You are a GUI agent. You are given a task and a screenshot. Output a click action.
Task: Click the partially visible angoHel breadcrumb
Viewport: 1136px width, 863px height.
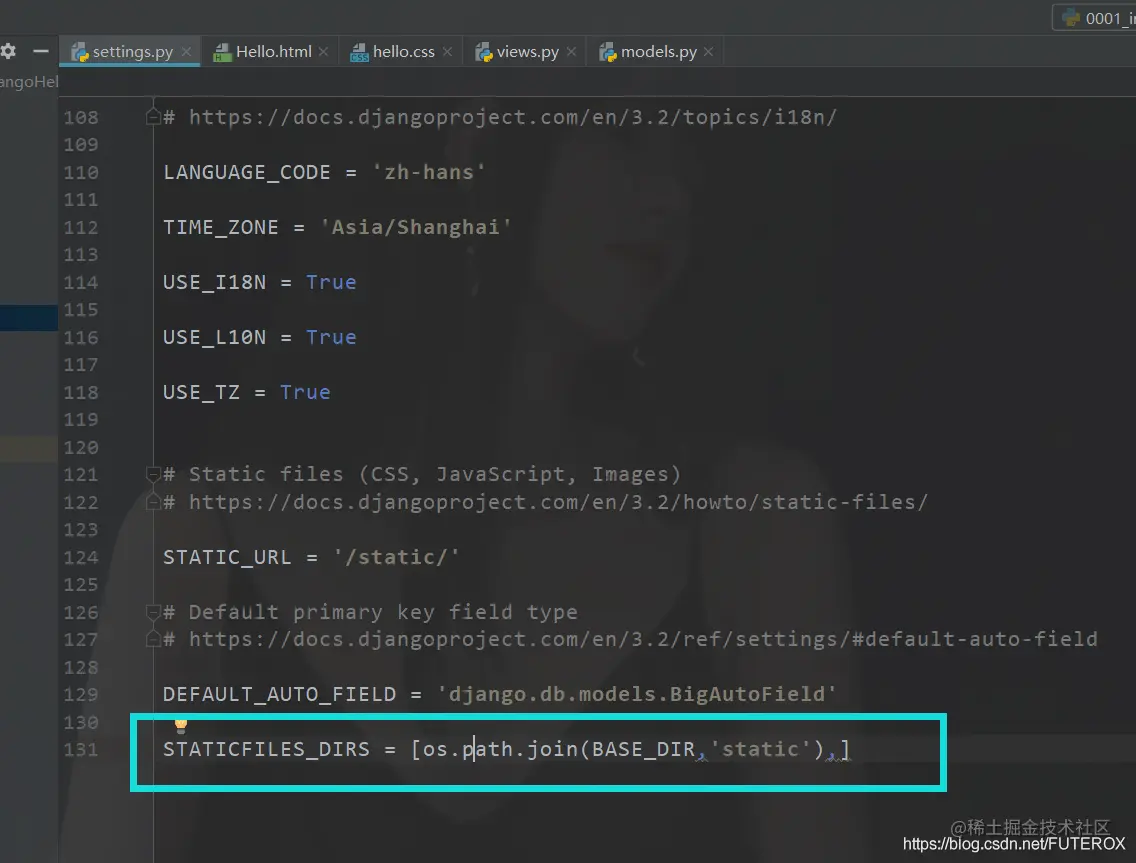[x=29, y=82]
